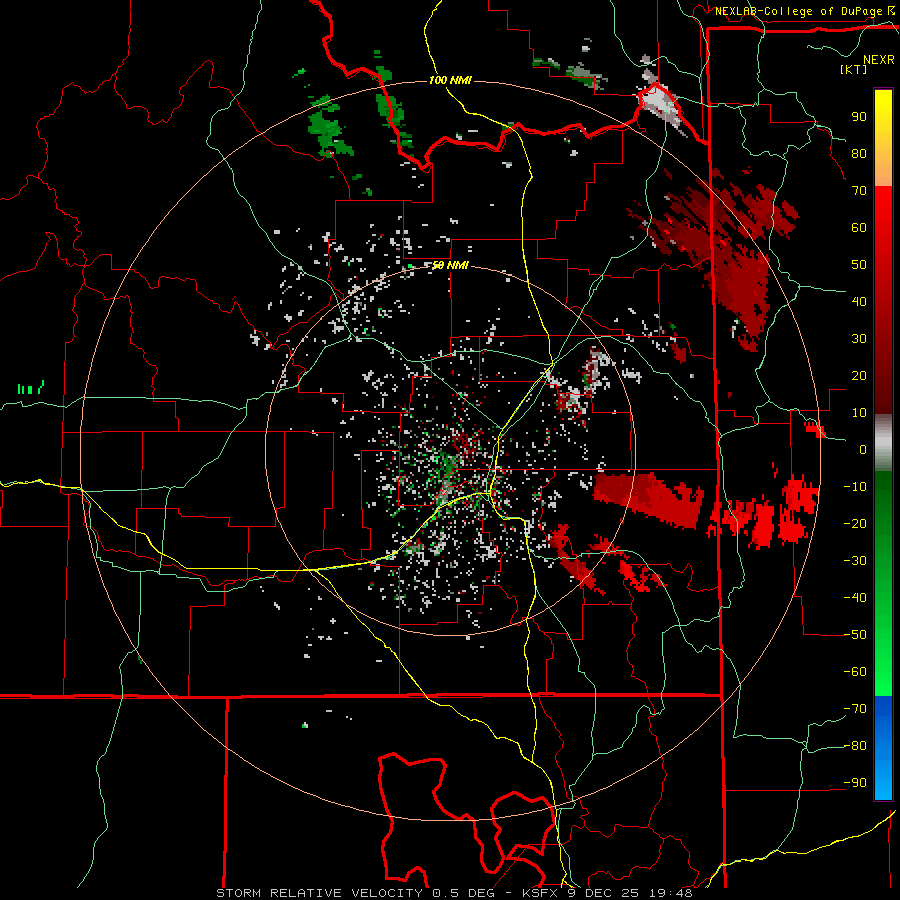This screenshot has height=900, width=900.
Task: Click the -60 label on velocity scale
Action: [855, 672]
